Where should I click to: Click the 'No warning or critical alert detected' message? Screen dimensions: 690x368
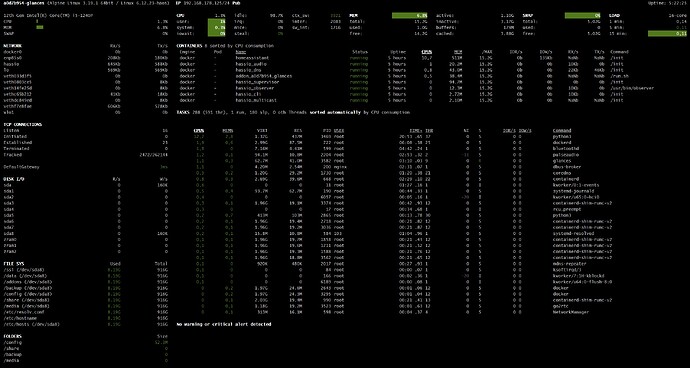point(224,324)
